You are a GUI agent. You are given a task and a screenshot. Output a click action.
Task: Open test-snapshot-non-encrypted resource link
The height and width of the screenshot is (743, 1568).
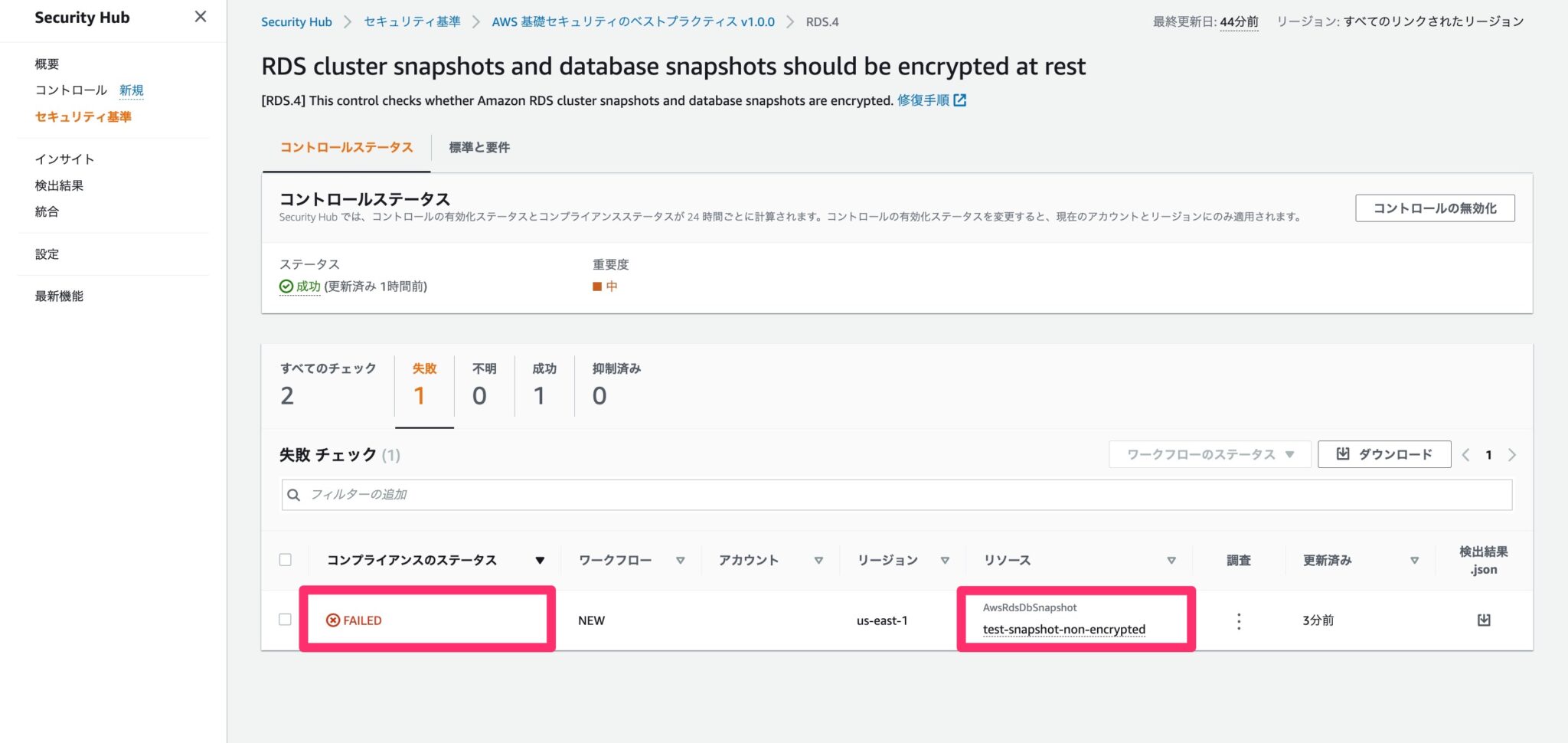(1064, 630)
